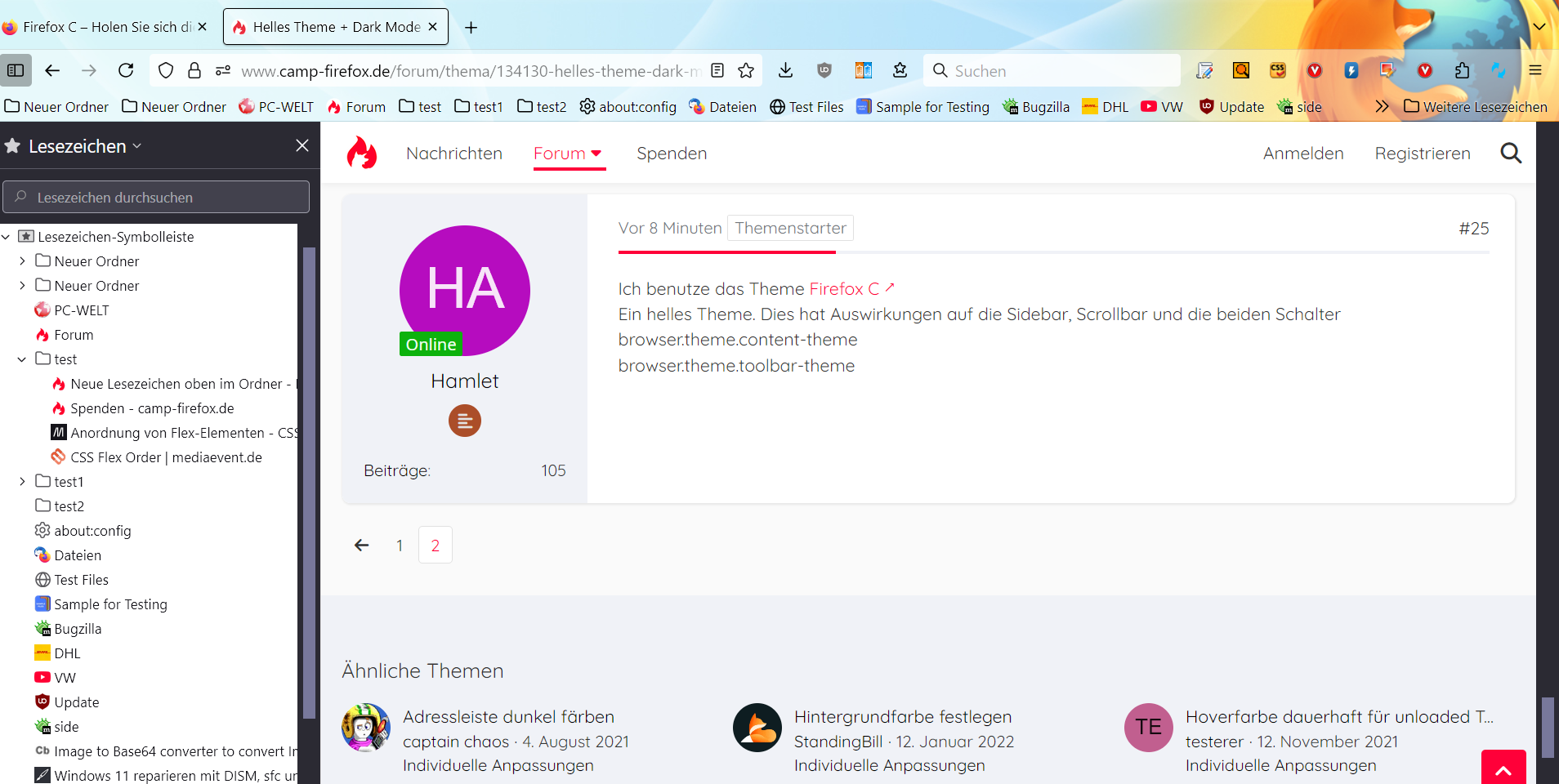Viewport: 1559px width, 784px height.
Task: Collapse the test bookmark folder
Action: coord(22,359)
